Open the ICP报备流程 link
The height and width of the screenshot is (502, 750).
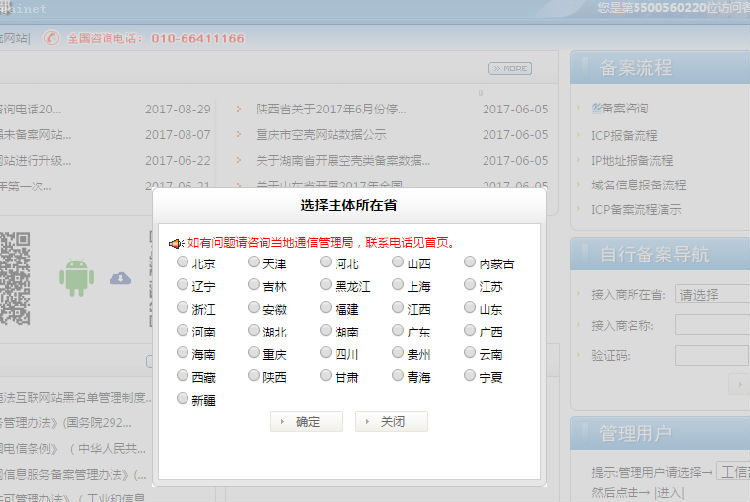click(624, 135)
